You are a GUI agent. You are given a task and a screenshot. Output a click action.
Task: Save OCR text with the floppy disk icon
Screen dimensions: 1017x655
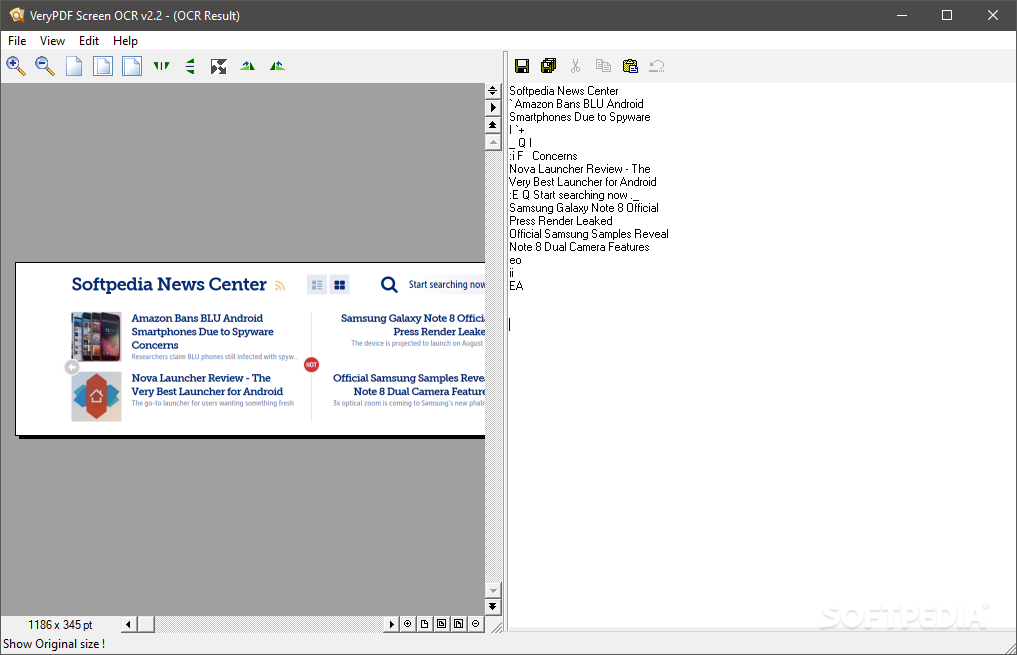pos(522,66)
